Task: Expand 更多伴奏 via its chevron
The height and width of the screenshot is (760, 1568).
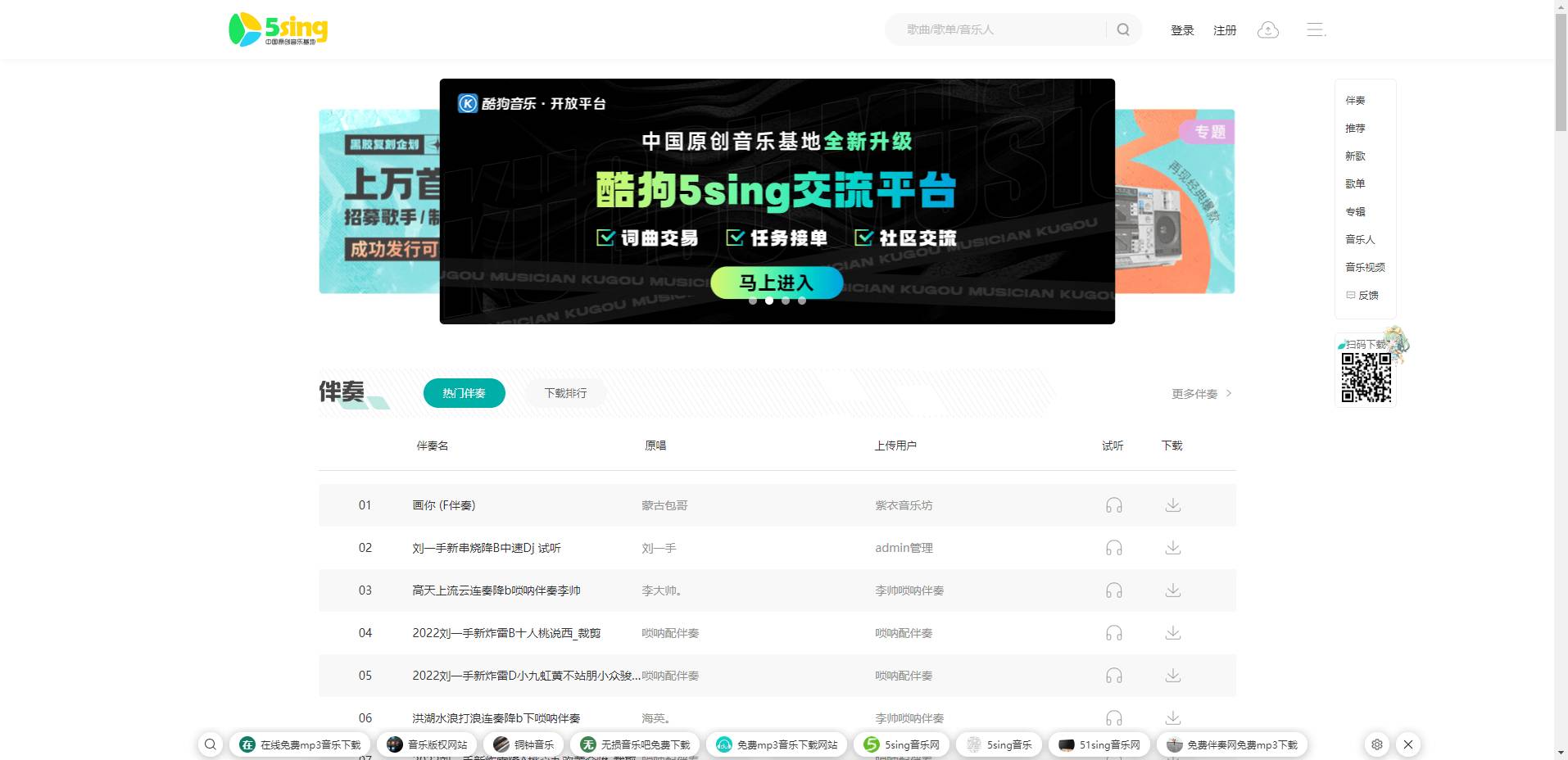Action: pos(1229,393)
